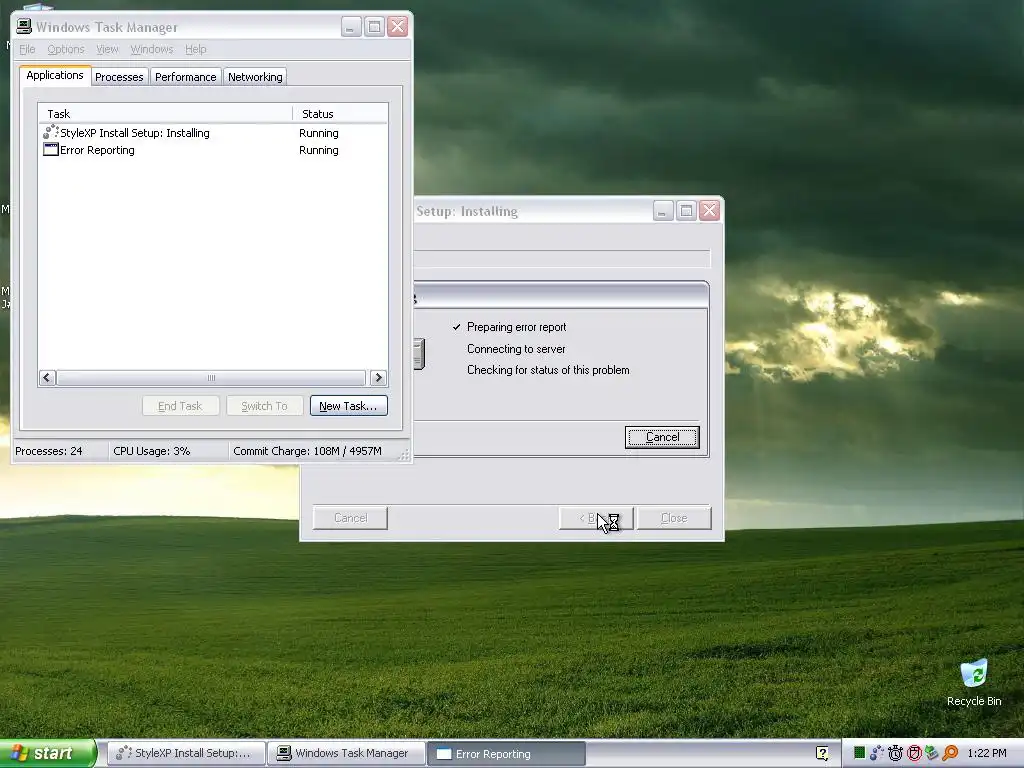1024x768 pixels.
Task: Click 'Commit Charge: 108M / 4957M' status text
Action: (x=307, y=451)
